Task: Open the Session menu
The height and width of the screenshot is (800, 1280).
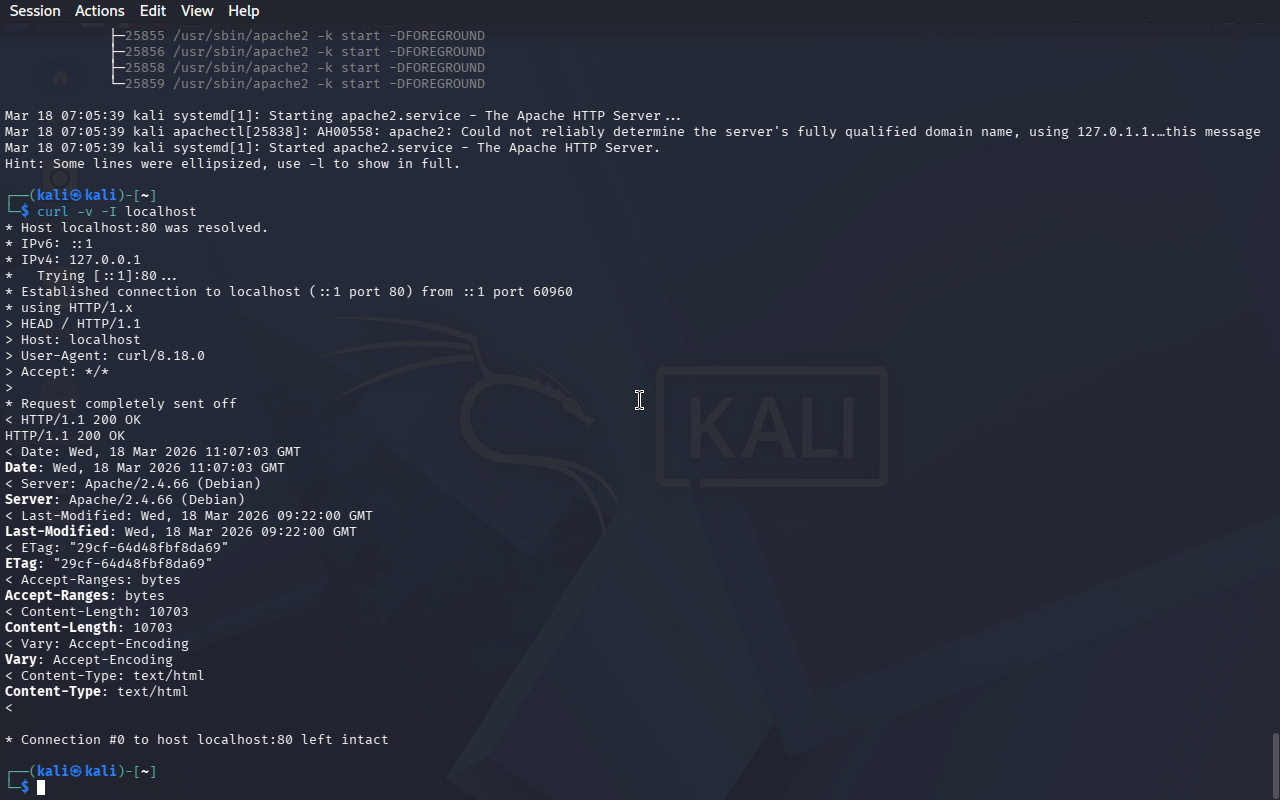Action: point(35,11)
